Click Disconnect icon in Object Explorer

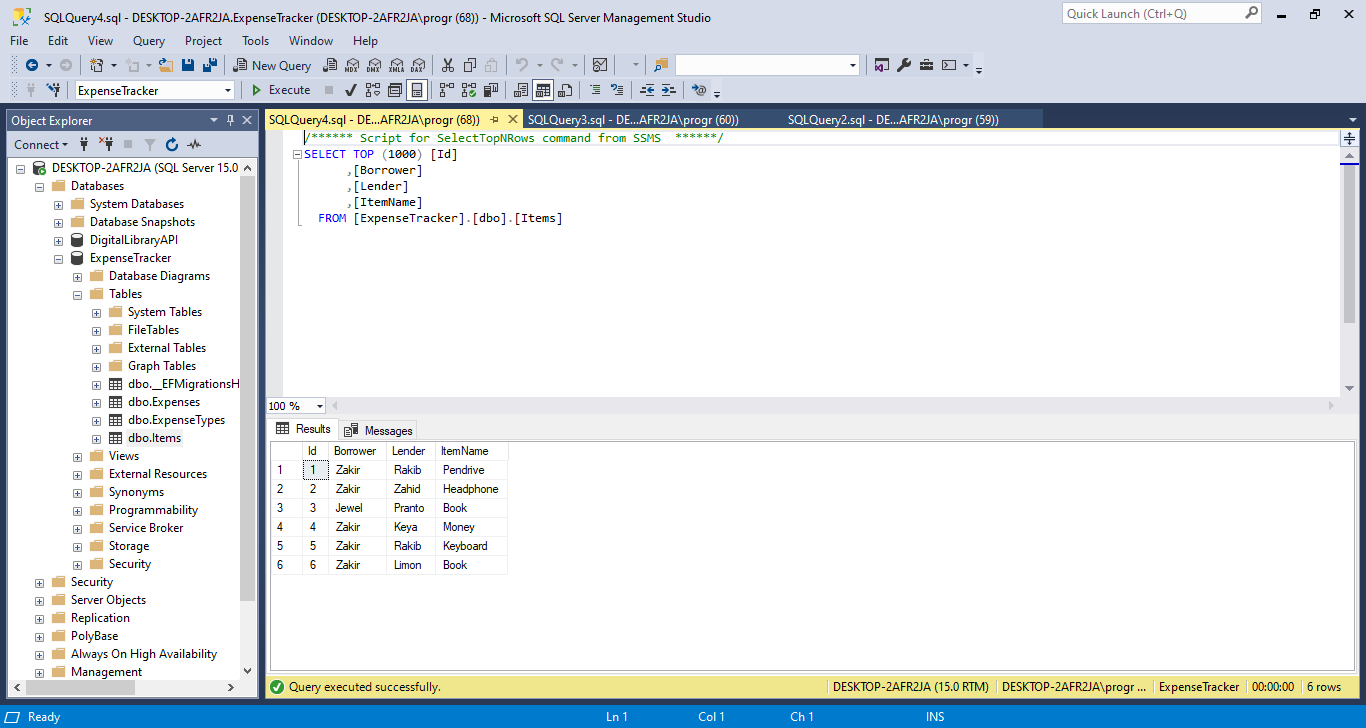pos(106,145)
